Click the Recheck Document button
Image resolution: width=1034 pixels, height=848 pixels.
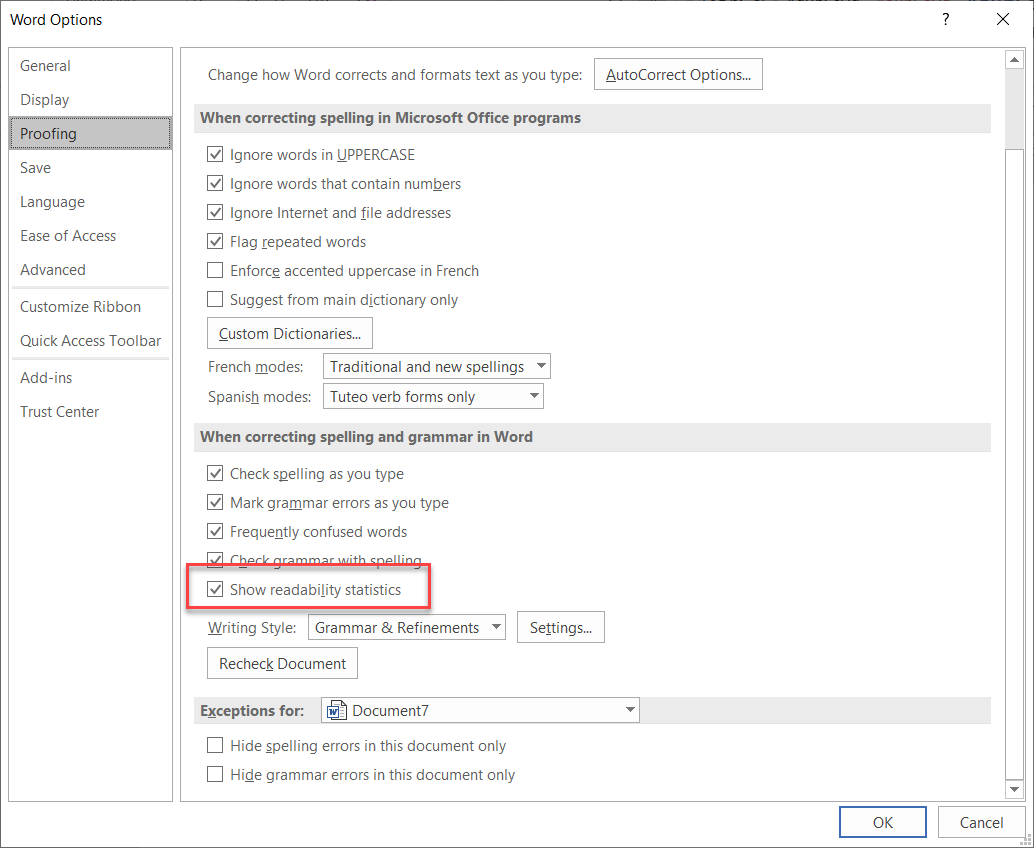[x=282, y=663]
